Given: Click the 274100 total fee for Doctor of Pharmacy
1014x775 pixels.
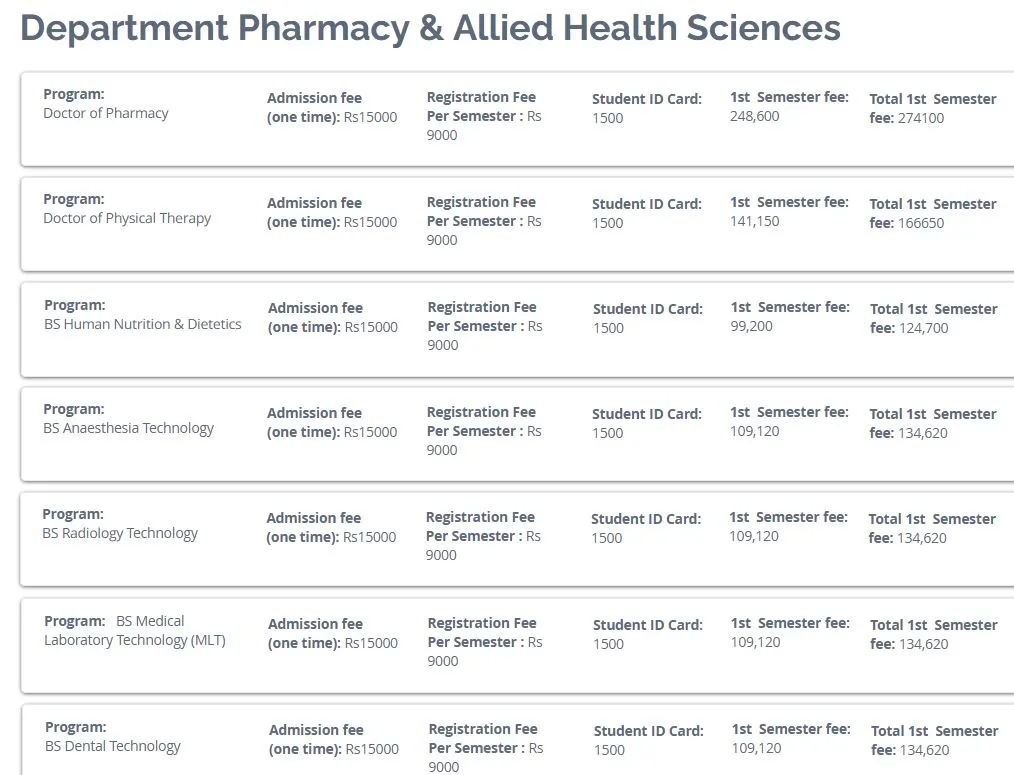Looking at the screenshot, I should coord(921,118).
